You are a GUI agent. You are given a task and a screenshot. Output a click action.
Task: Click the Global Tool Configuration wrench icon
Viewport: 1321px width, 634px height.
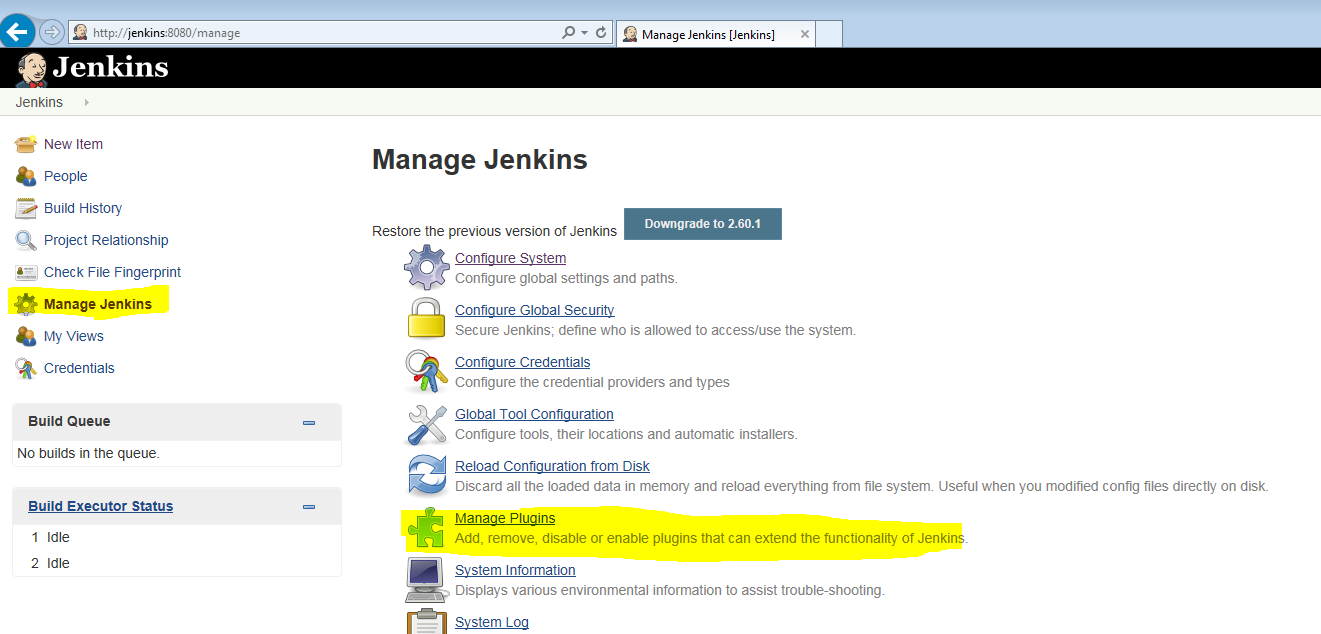[427, 424]
